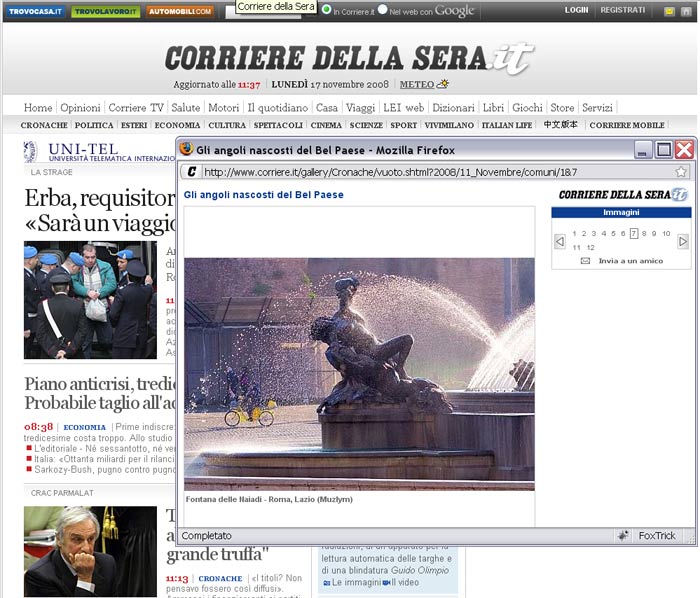Click the AUTOMOBILI.COM button
Image resolution: width=700 pixels, height=598 pixels.
point(180,12)
